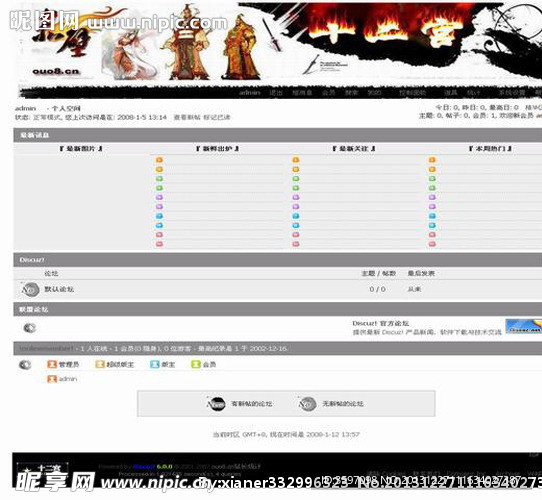542x500 pixels.
Task: Click the 超级版主 yellow user legend icon
Action: coord(100,364)
